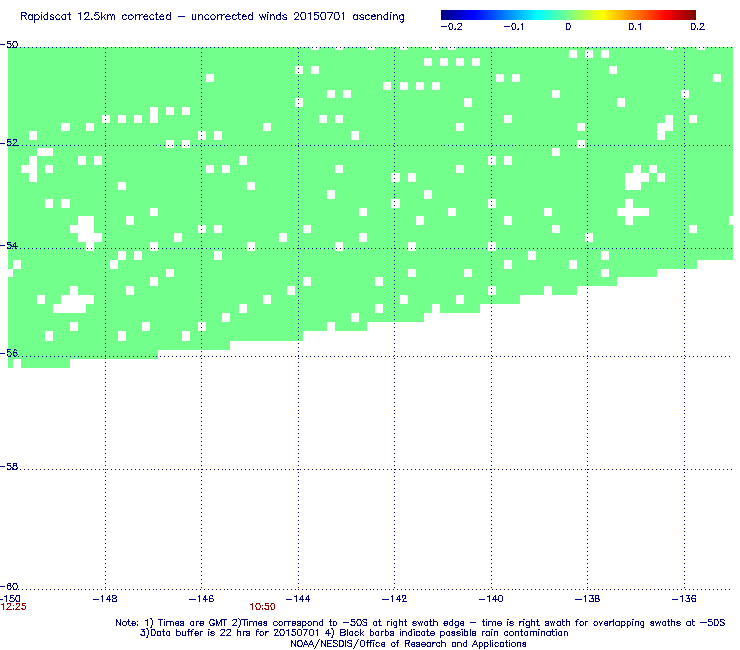Click the -146 longitude axis label
Image resolution: width=740 pixels, height=650 pixels.
pyautogui.click(x=201, y=599)
